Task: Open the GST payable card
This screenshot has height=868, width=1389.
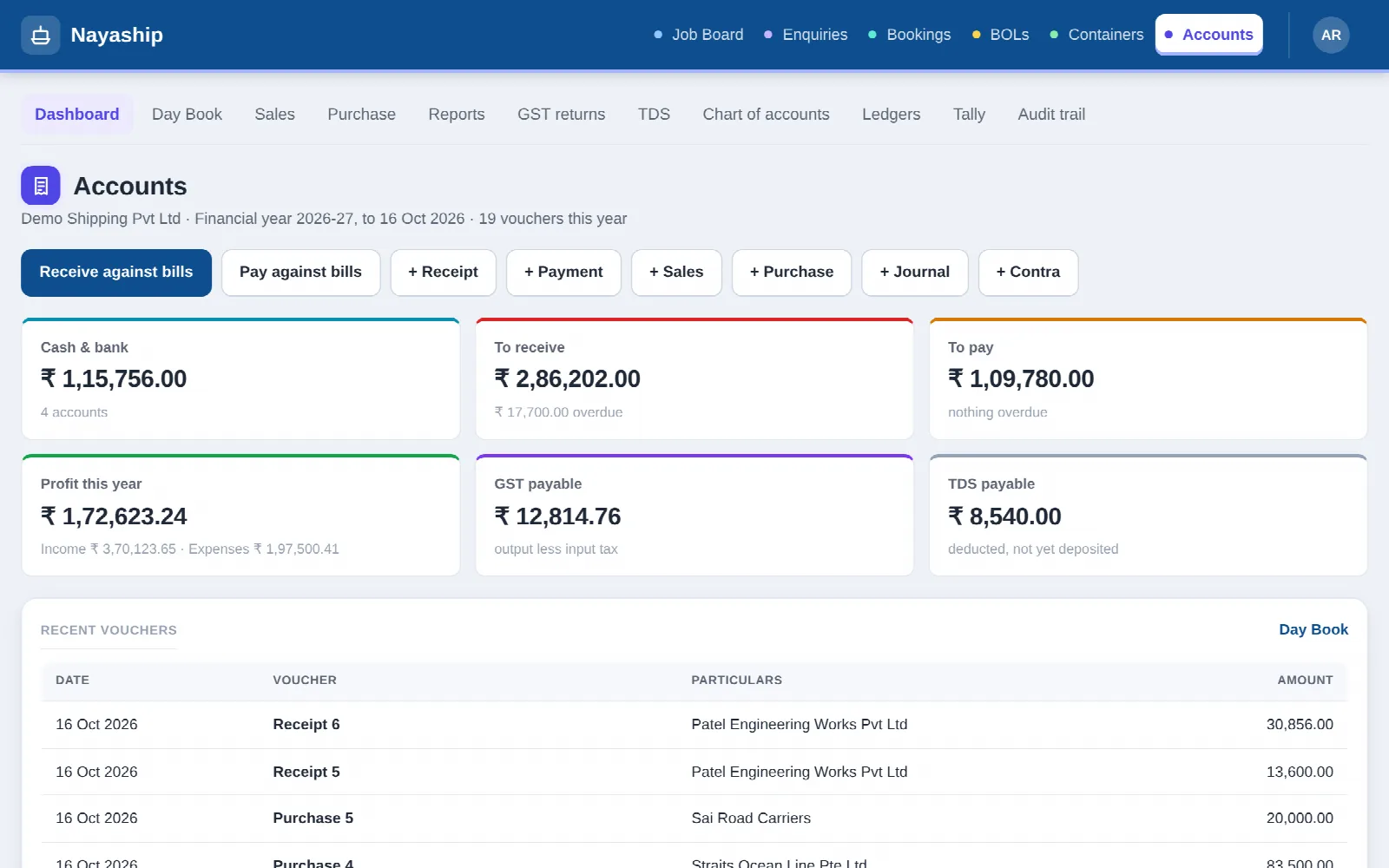Action: (x=694, y=516)
